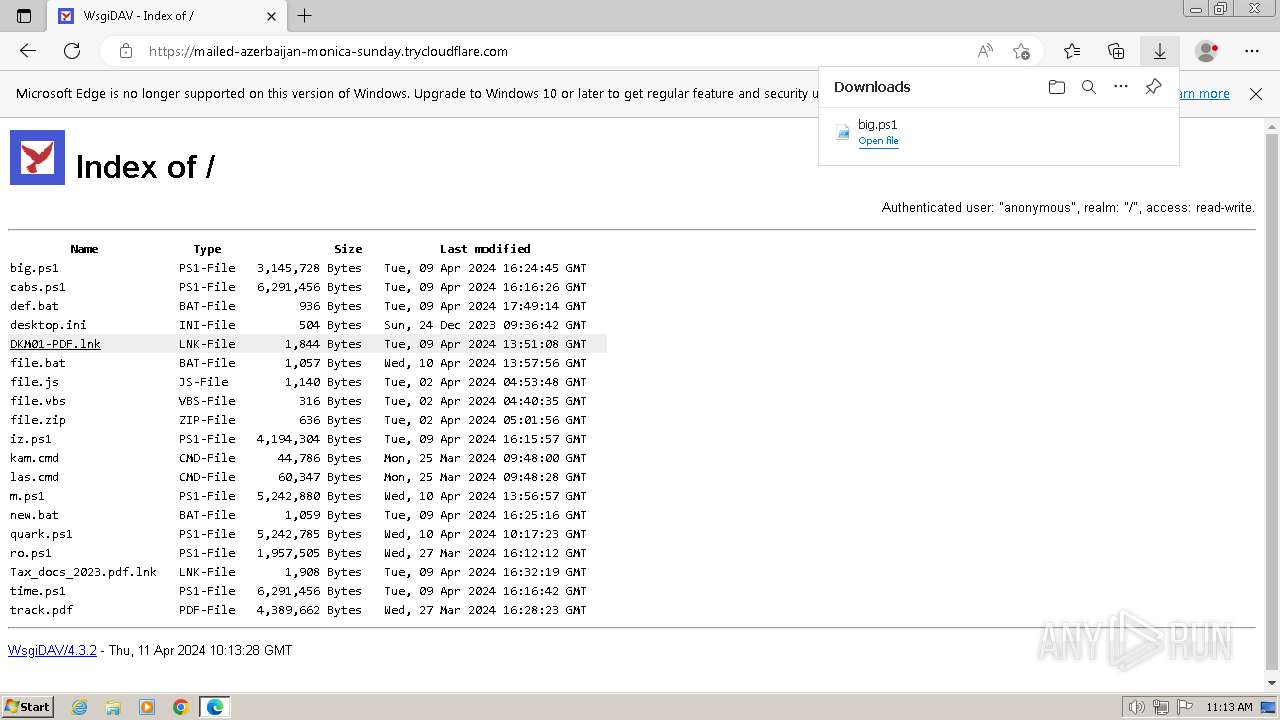
Task: Open track.pdf file
Action: 41,610
